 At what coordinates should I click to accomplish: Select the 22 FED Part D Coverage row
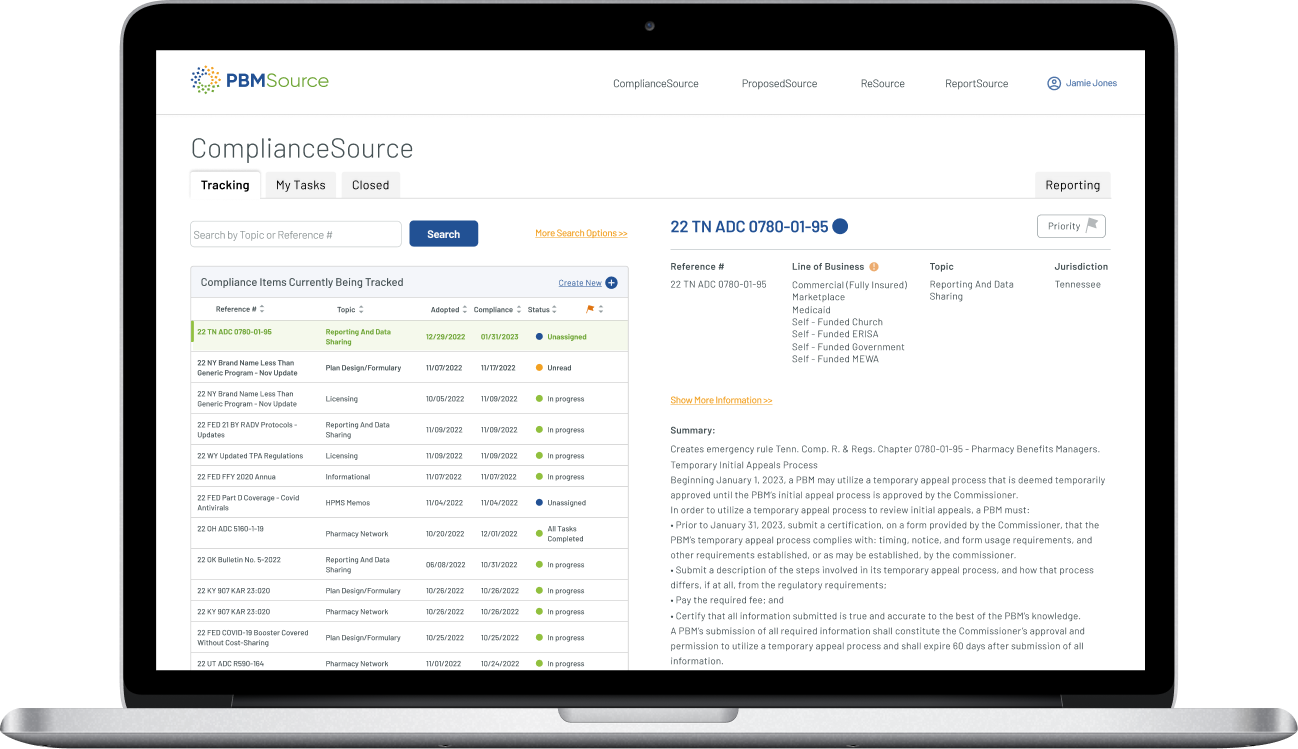pyautogui.click(x=410, y=503)
